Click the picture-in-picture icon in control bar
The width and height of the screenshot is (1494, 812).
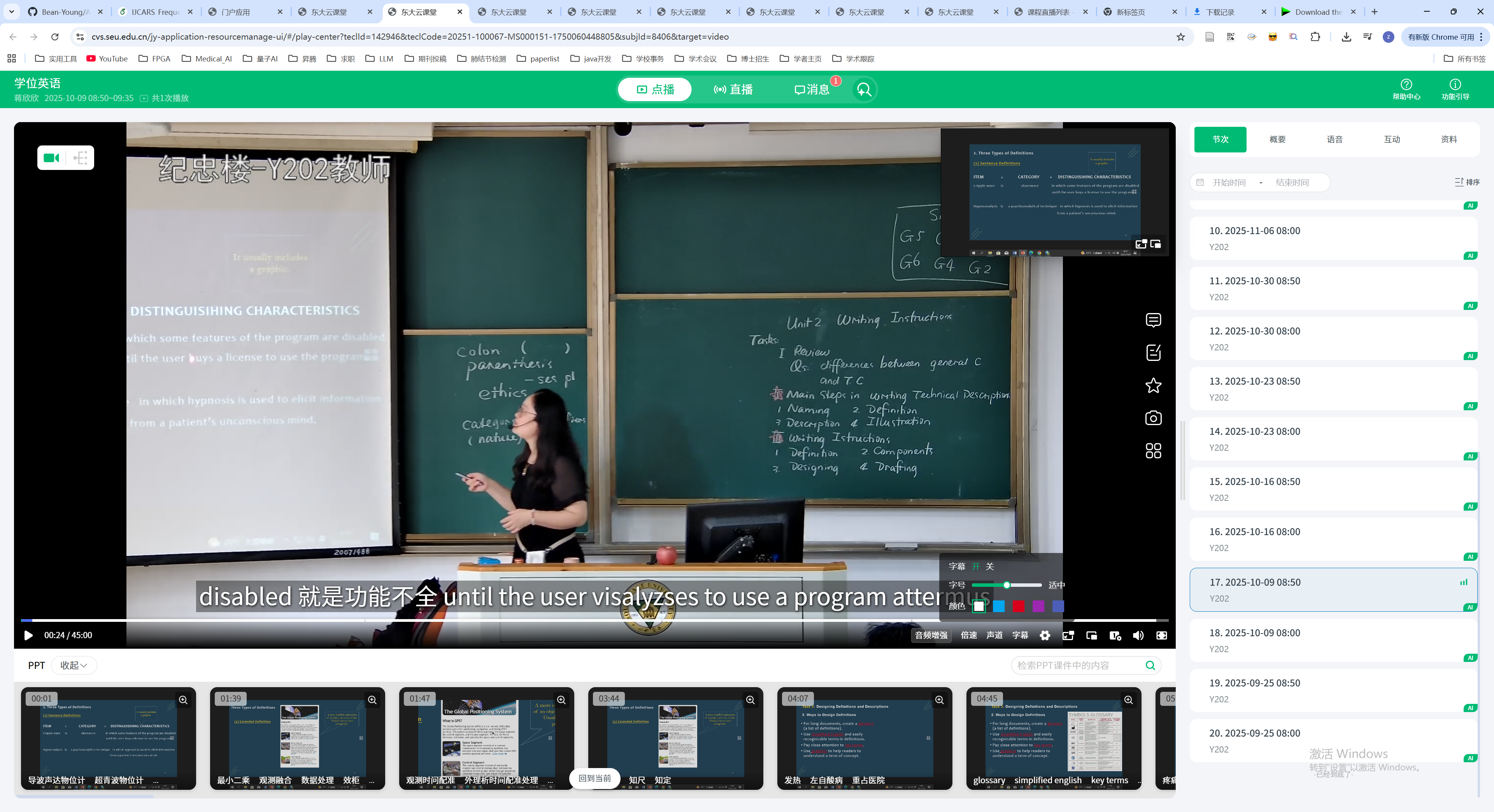click(1091, 635)
